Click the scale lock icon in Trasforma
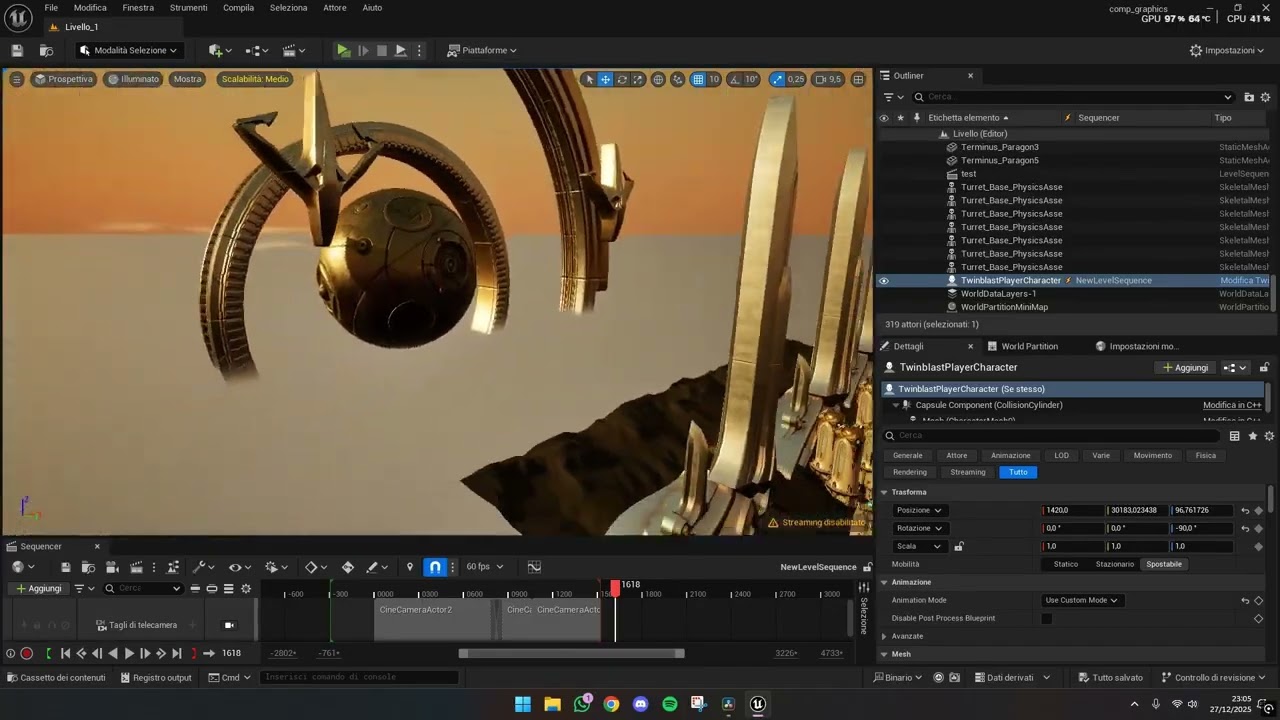 [x=959, y=546]
